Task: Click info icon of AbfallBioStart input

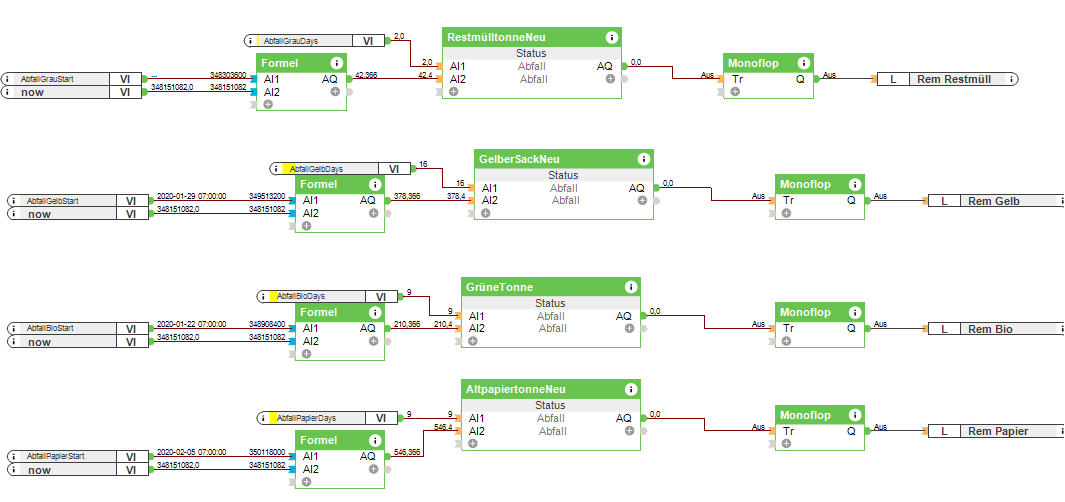Action: click(x=14, y=329)
